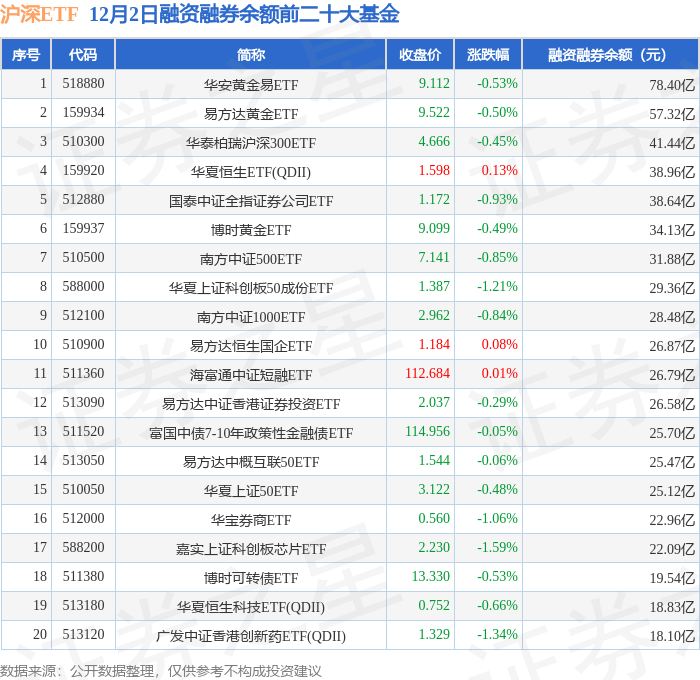Viewport: 700px width, 680px height.
Task: Select fund code 588000
Action: (x=83, y=287)
